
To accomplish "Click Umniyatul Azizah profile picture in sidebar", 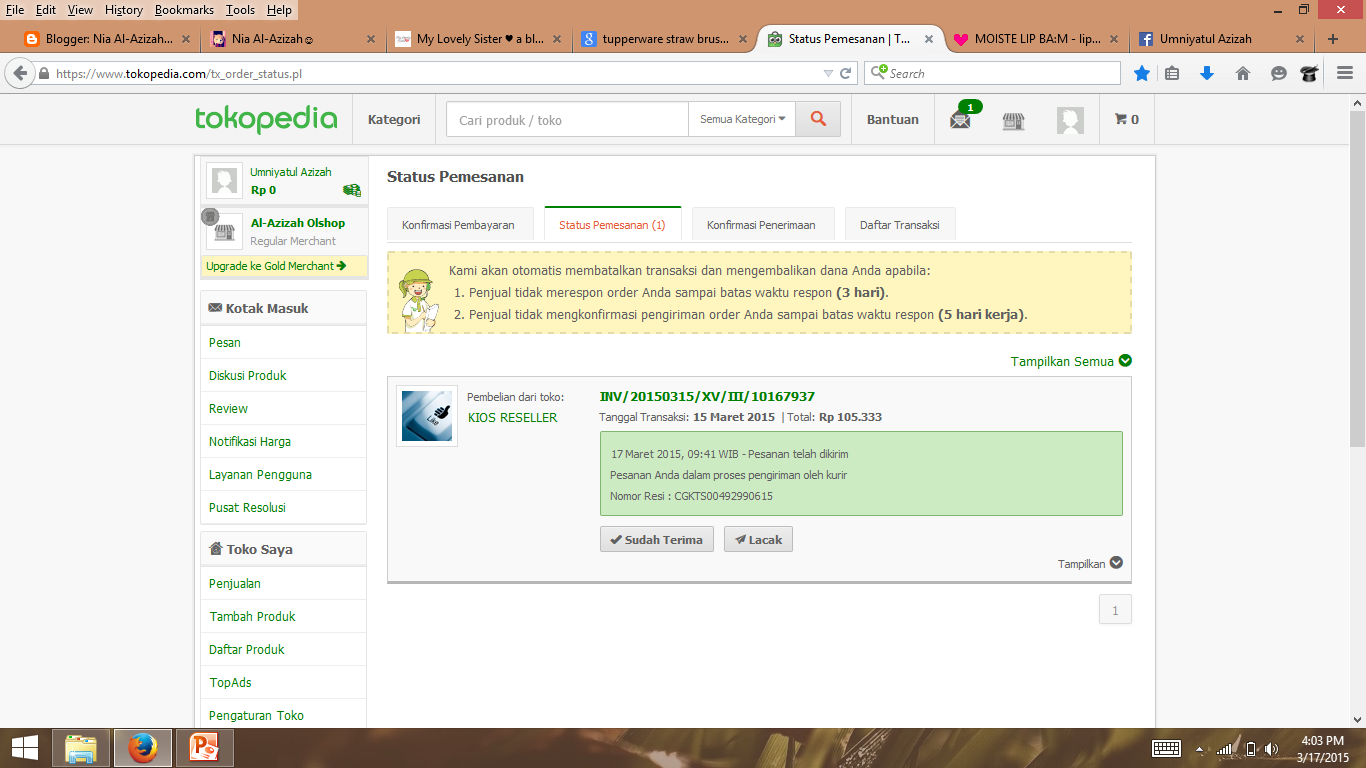I will click(225, 181).
